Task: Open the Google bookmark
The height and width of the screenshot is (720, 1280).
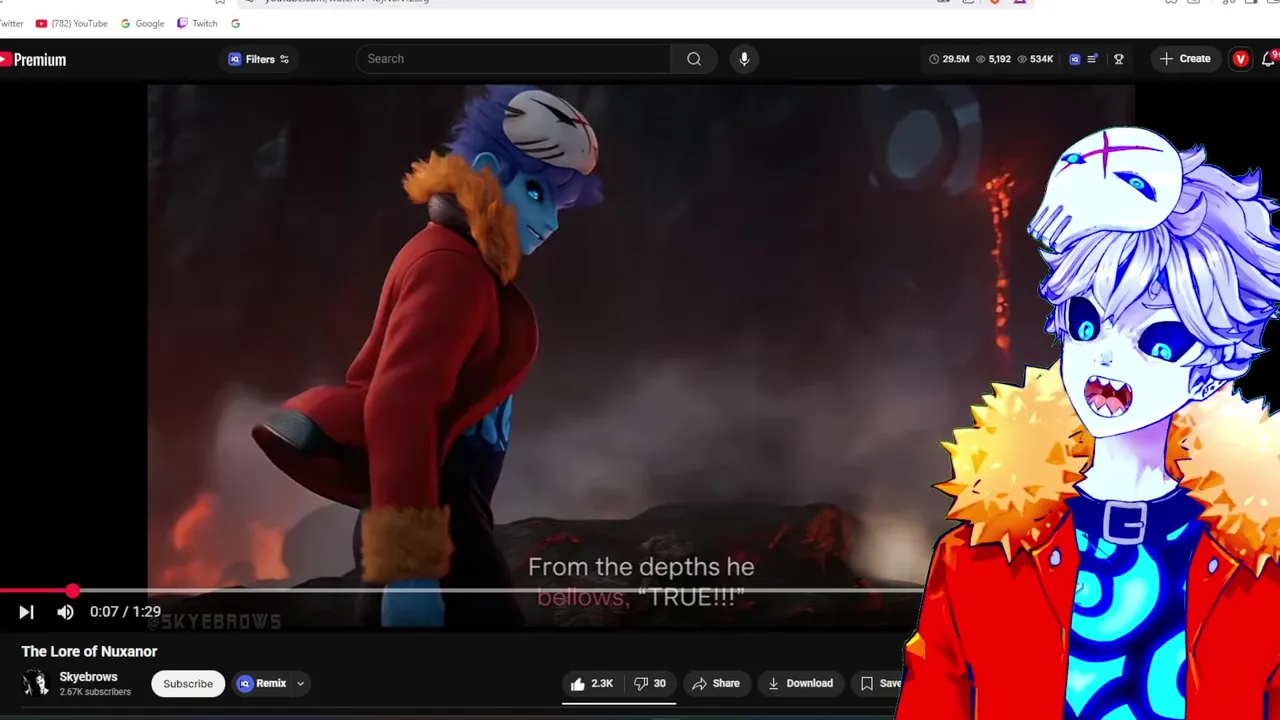Action: tap(142, 23)
